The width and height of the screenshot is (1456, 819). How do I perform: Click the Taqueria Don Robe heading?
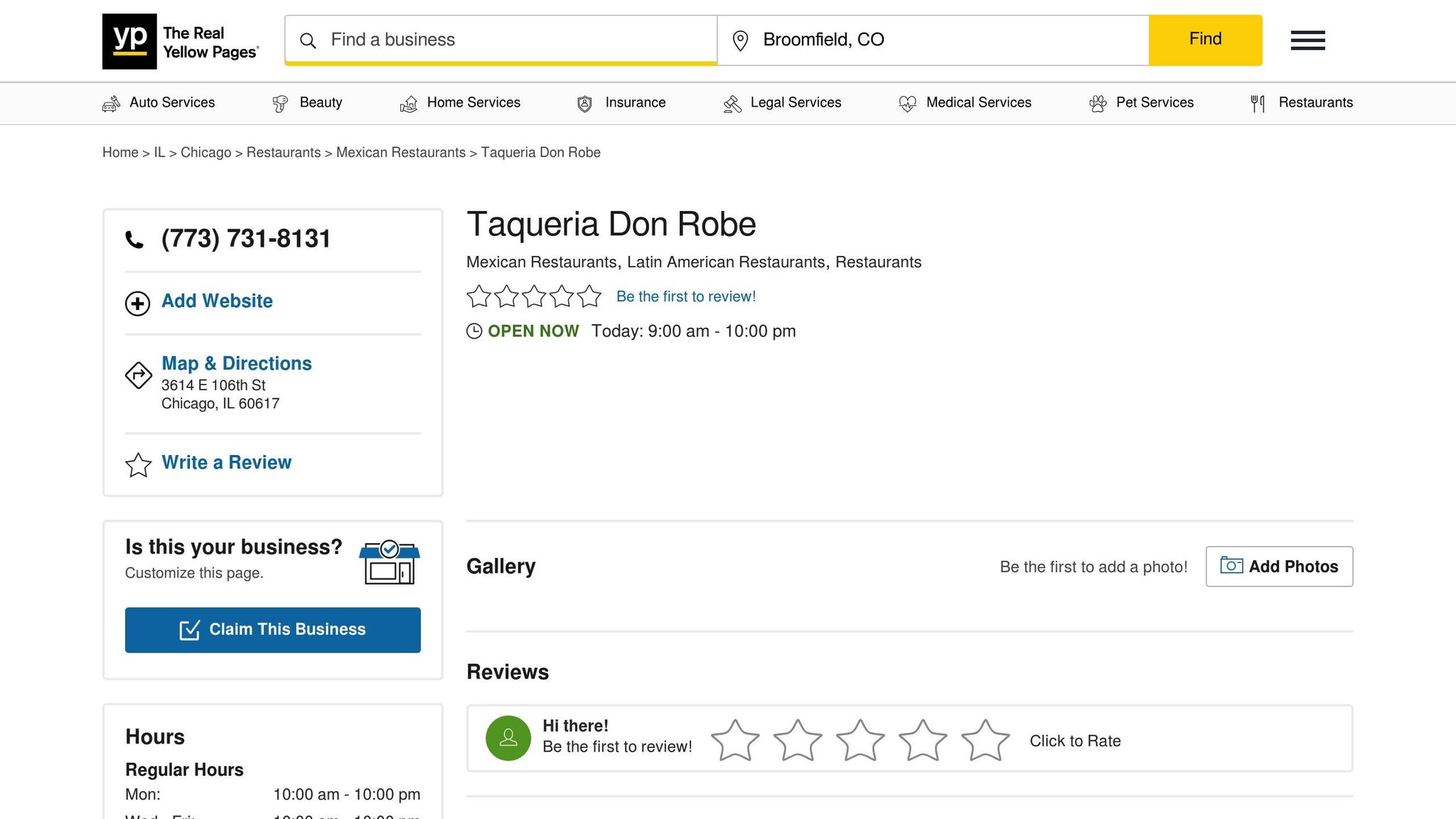click(611, 225)
